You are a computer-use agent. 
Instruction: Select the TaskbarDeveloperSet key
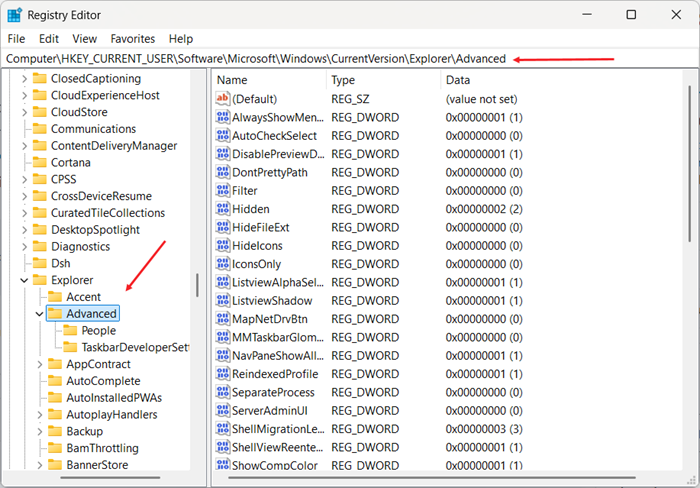coord(135,347)
